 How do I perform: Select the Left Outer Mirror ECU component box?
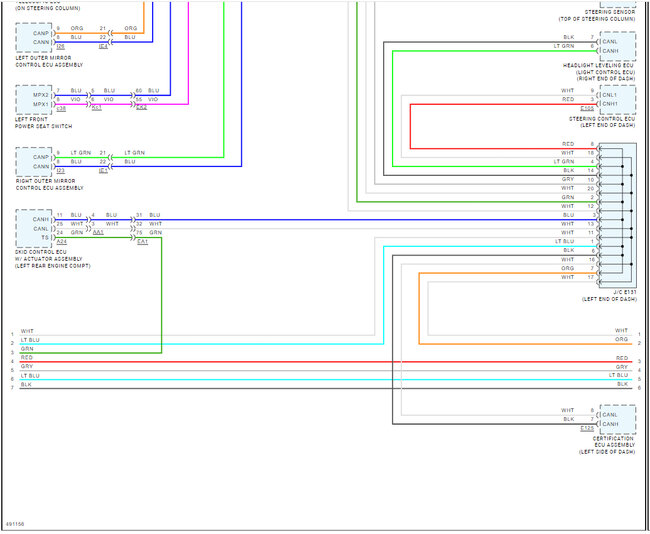click(34, 38)
